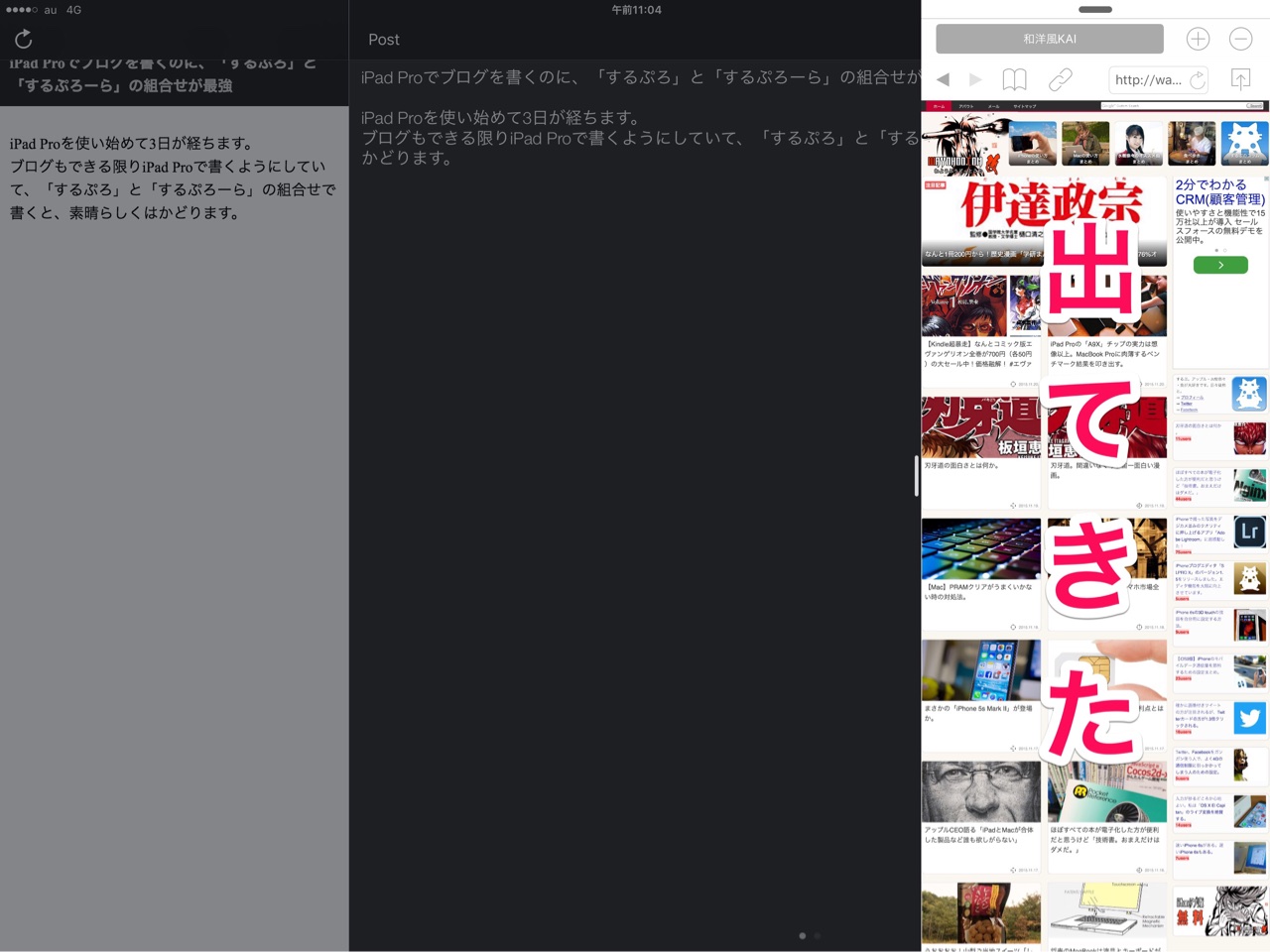Open bookmarks with the book icon
1270x952 pixels.
pos(1014,79)
